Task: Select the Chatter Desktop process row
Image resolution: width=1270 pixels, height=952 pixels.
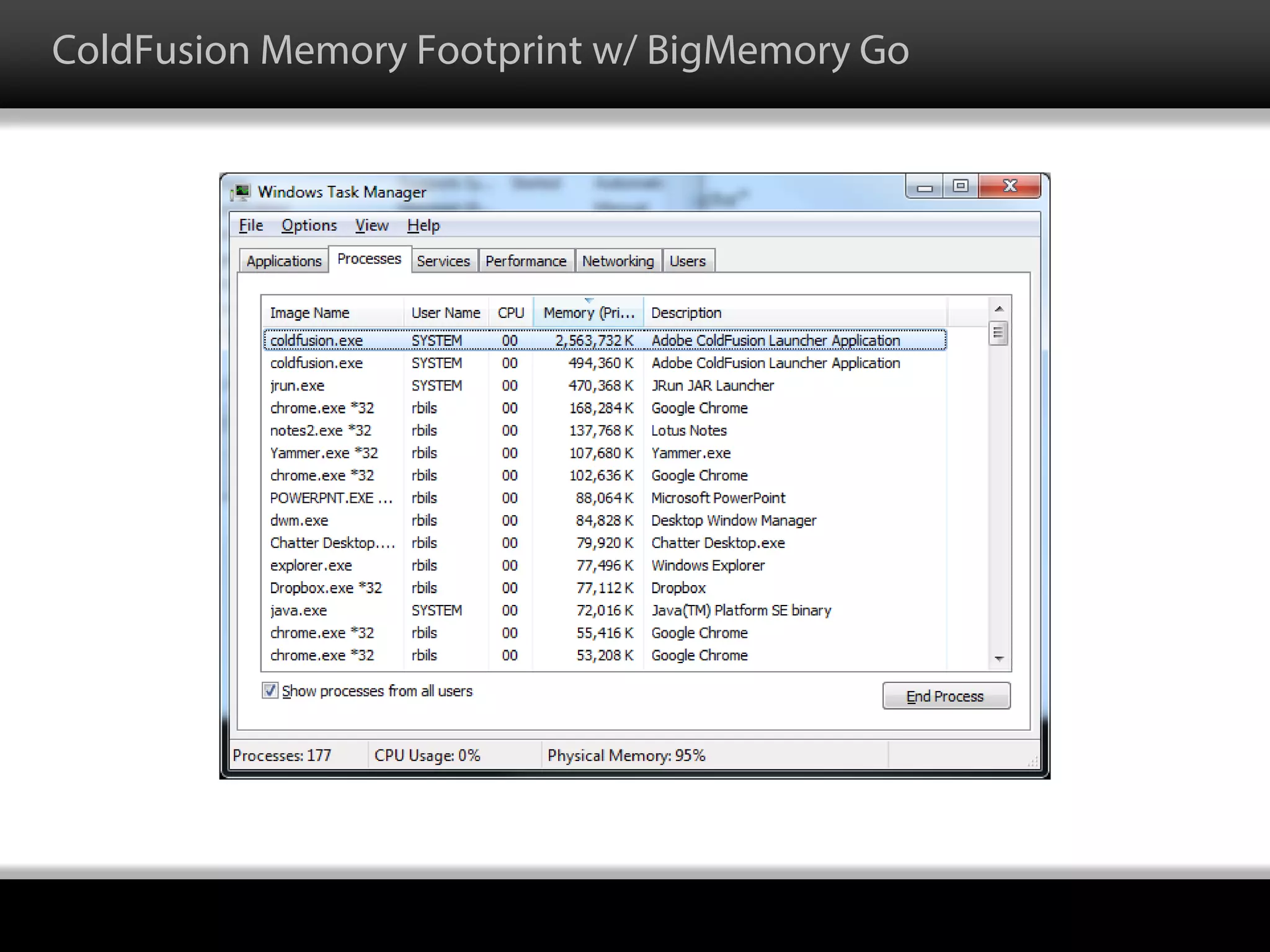Action: 605,543
